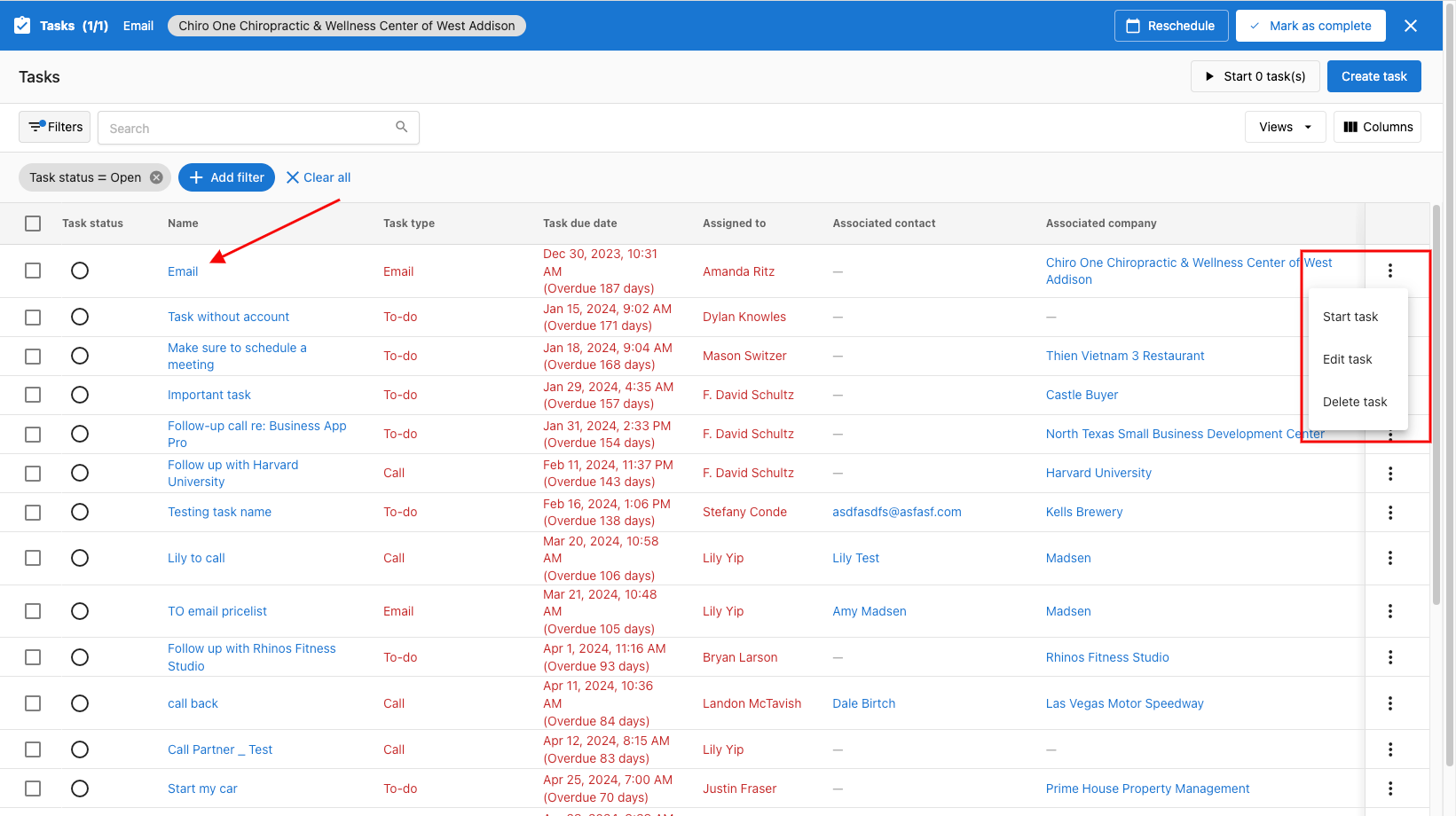Click Clear all filters link
This screenshot has width=1456, height=816.
[319, 177]
